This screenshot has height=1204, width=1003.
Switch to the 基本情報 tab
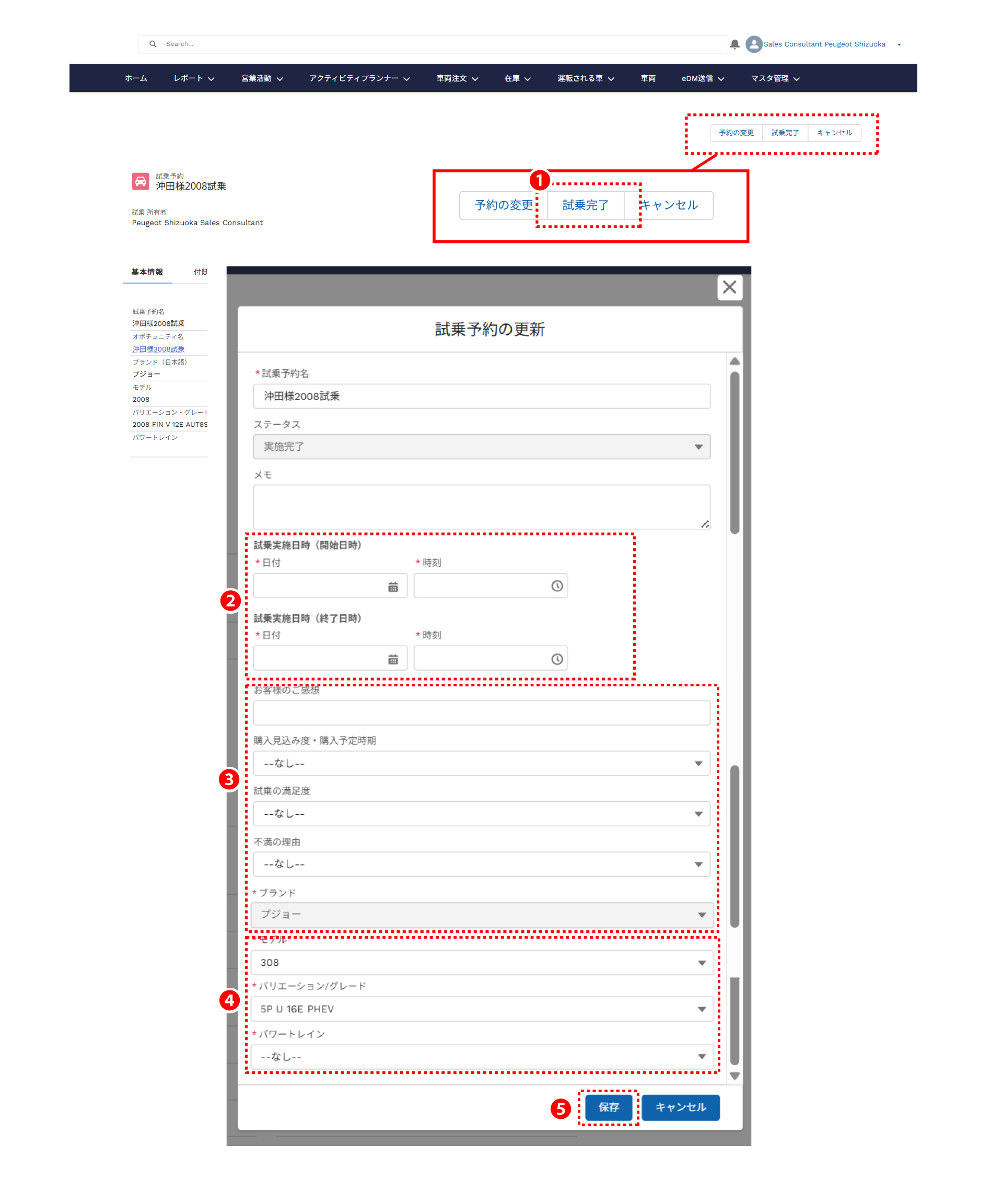point(147,272)
